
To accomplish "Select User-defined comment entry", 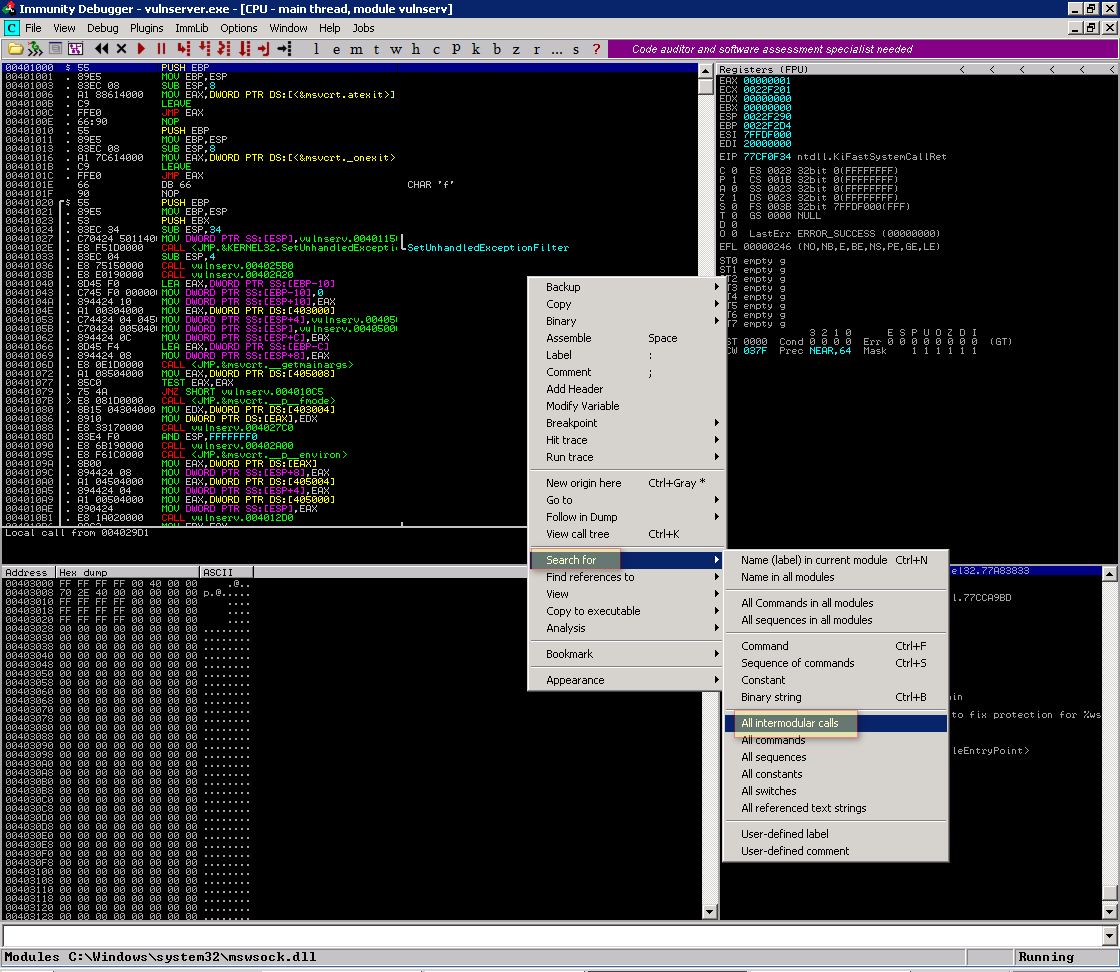I will click(x=836, y=851).
